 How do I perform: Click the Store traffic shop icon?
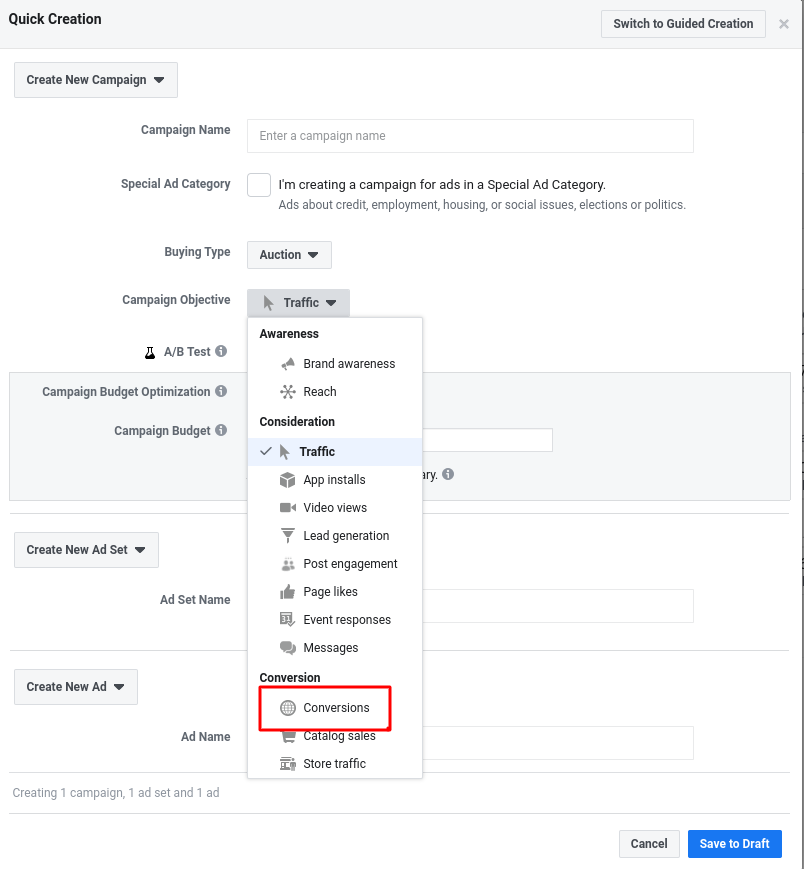coord(288,764)
